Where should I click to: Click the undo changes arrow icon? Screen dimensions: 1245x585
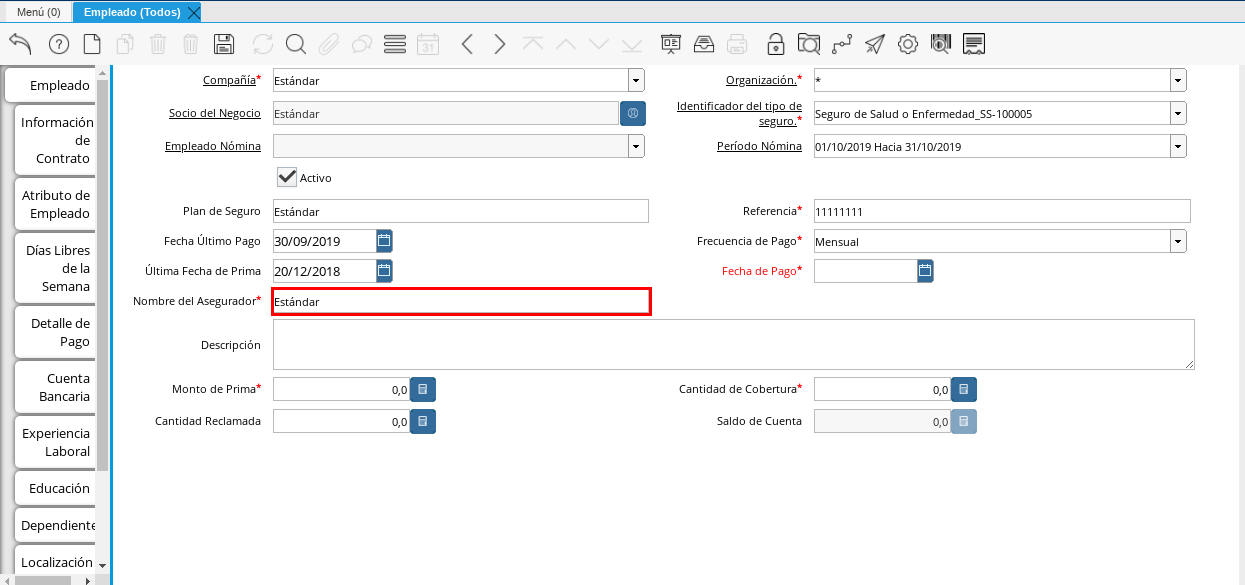(x=20, y=44)
